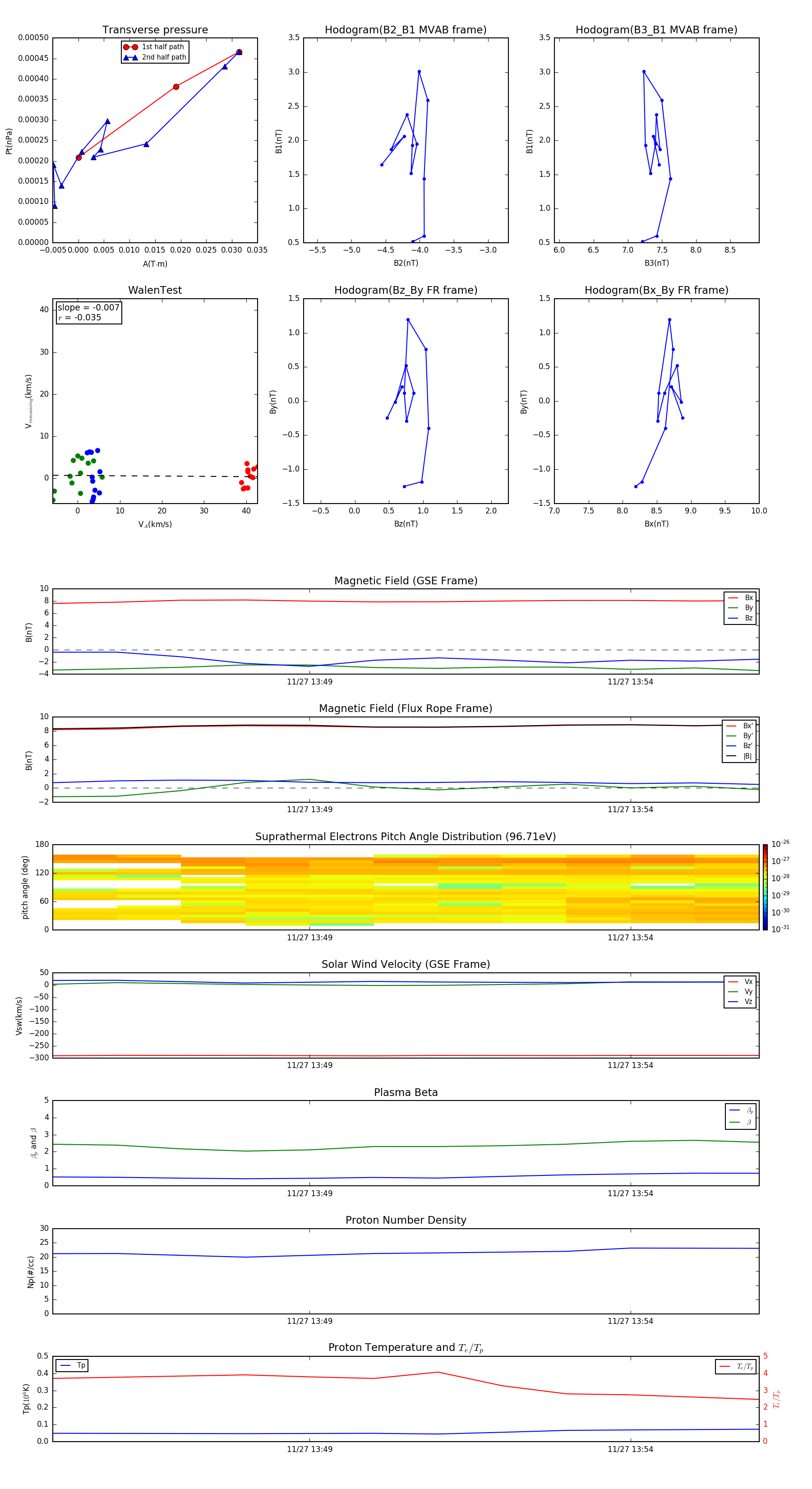
Task: Click the 'Vx' velocity legend entry
Action: [x=741, y=981]
